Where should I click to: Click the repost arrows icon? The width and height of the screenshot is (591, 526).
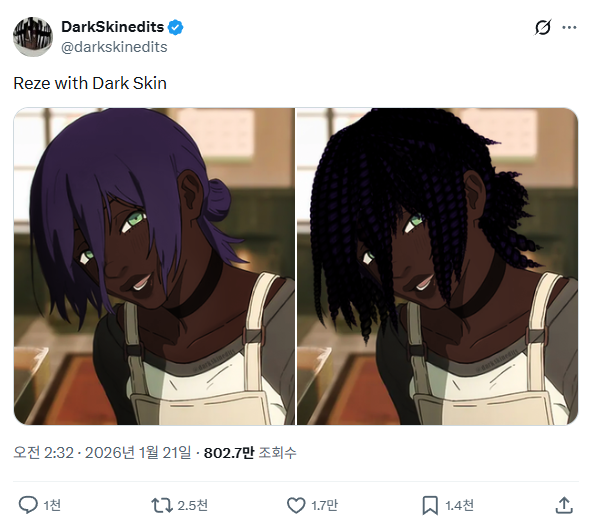(161, 505)
